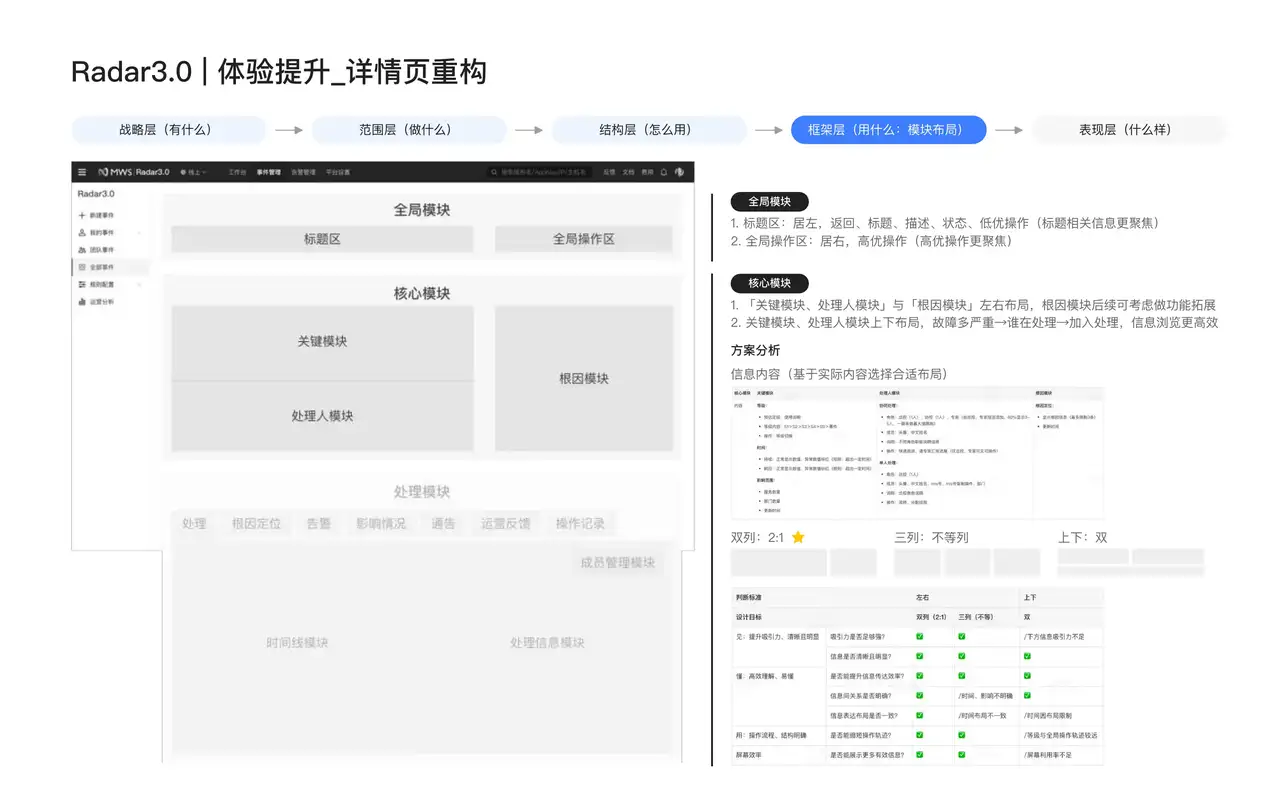Open the 工作台 nav item
The height and width of the screenshot is (800, 1280).
click(x=237, y=172)
